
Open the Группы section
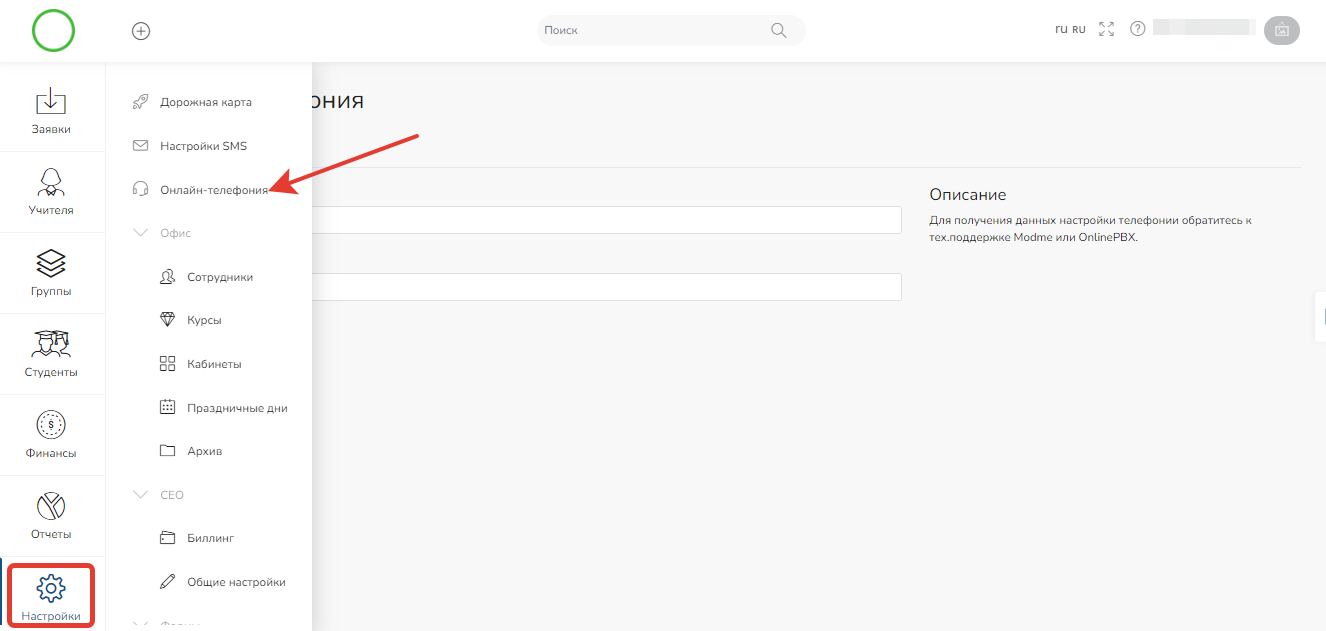51,264
